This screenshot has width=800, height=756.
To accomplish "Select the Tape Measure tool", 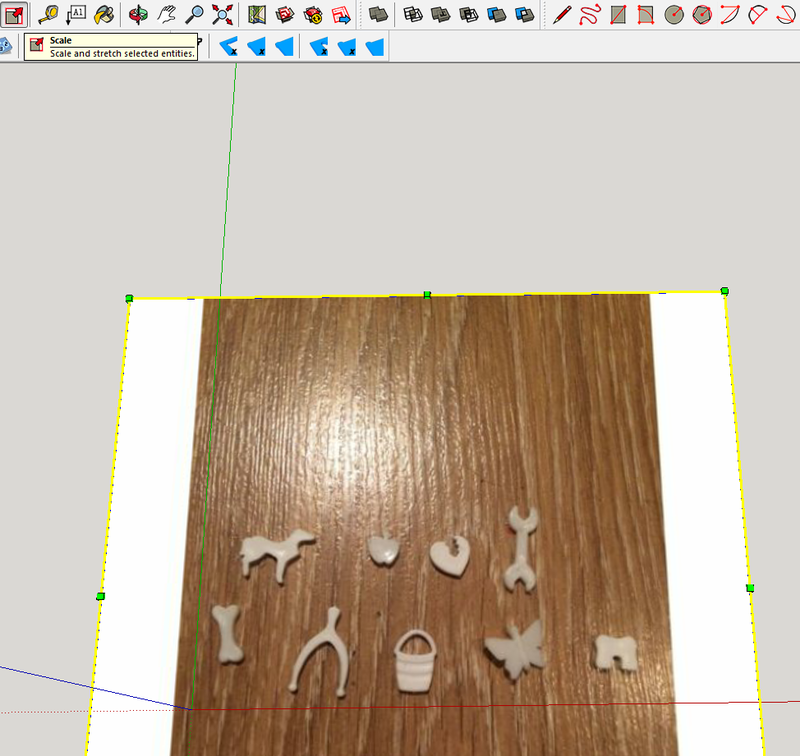I will (48, 15).
